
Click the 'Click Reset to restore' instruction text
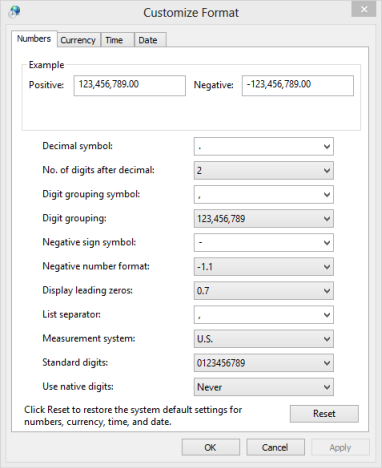(133, 415)
